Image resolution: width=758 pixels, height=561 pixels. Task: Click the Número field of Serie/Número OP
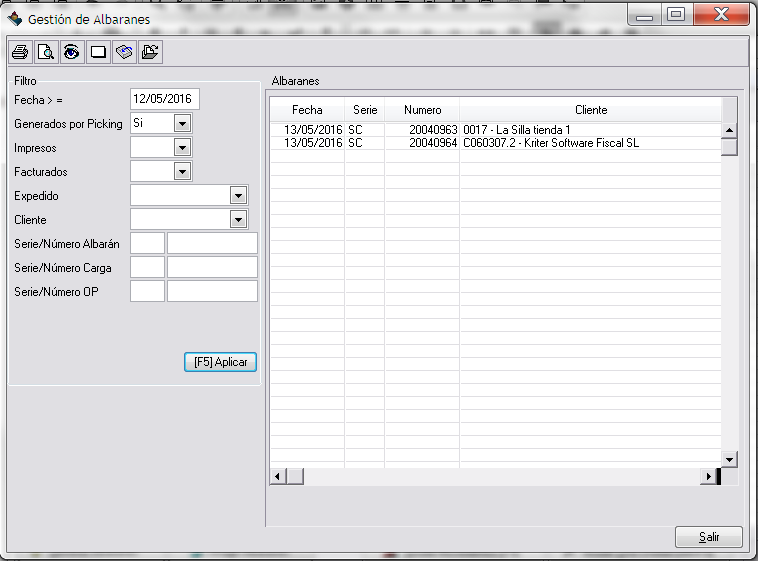pos(212,291)
